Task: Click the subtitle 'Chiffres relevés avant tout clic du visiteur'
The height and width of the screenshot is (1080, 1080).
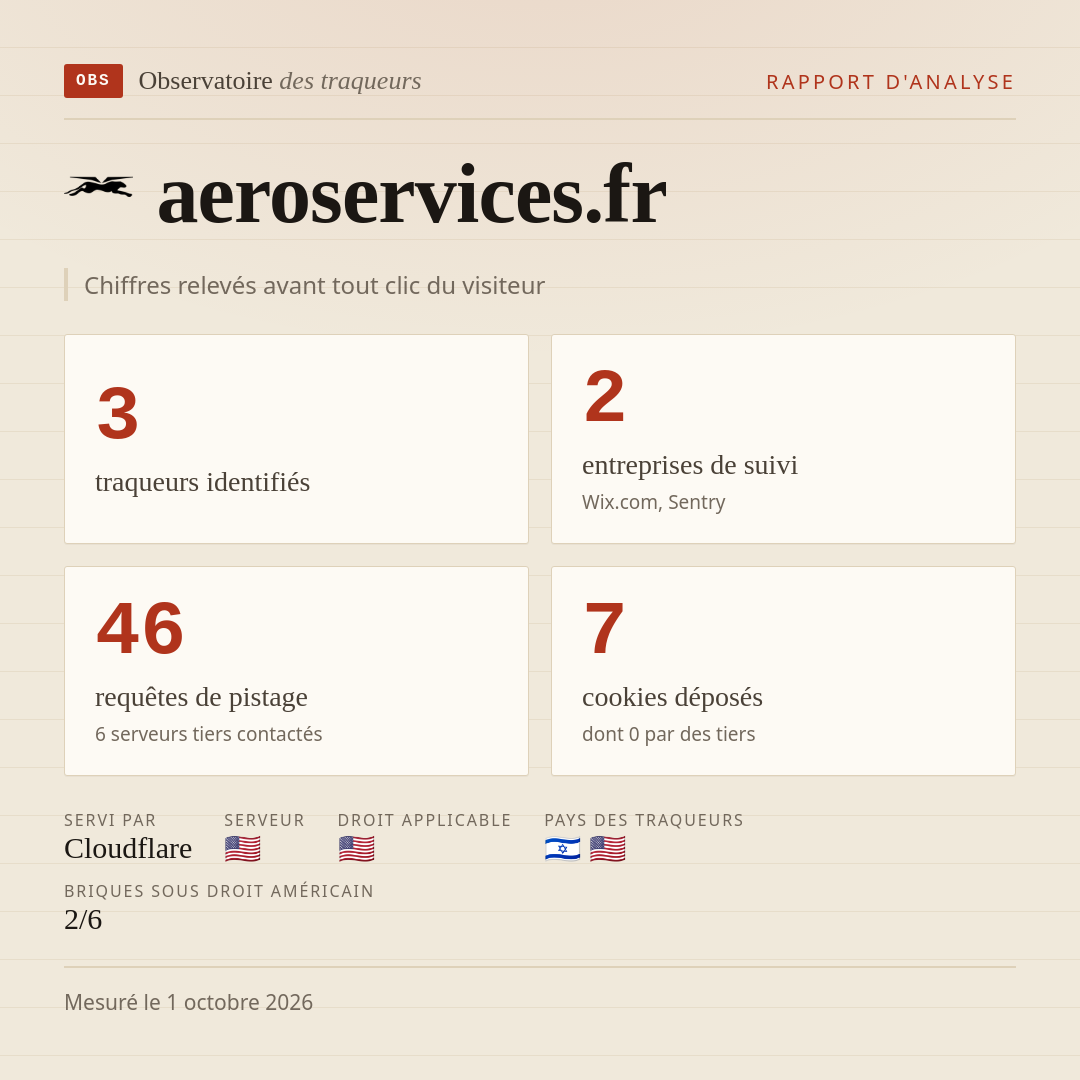Action: 314,285
